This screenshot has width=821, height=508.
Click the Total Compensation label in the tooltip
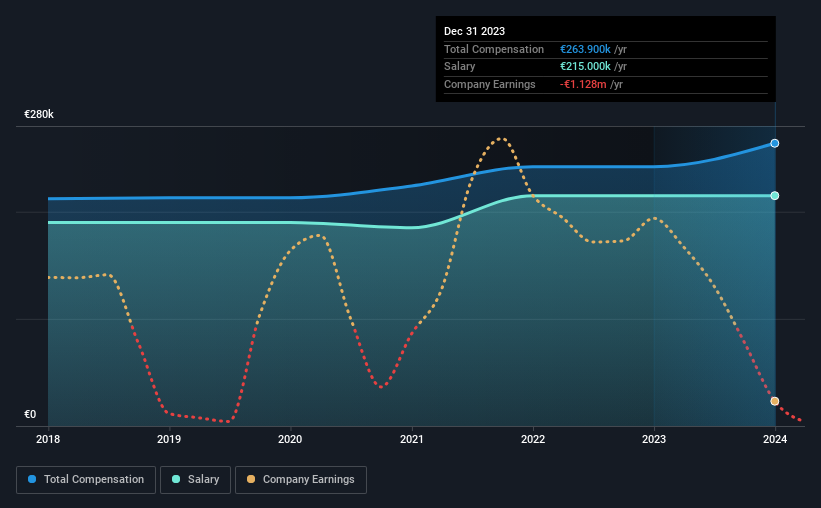tap(494, 49)
